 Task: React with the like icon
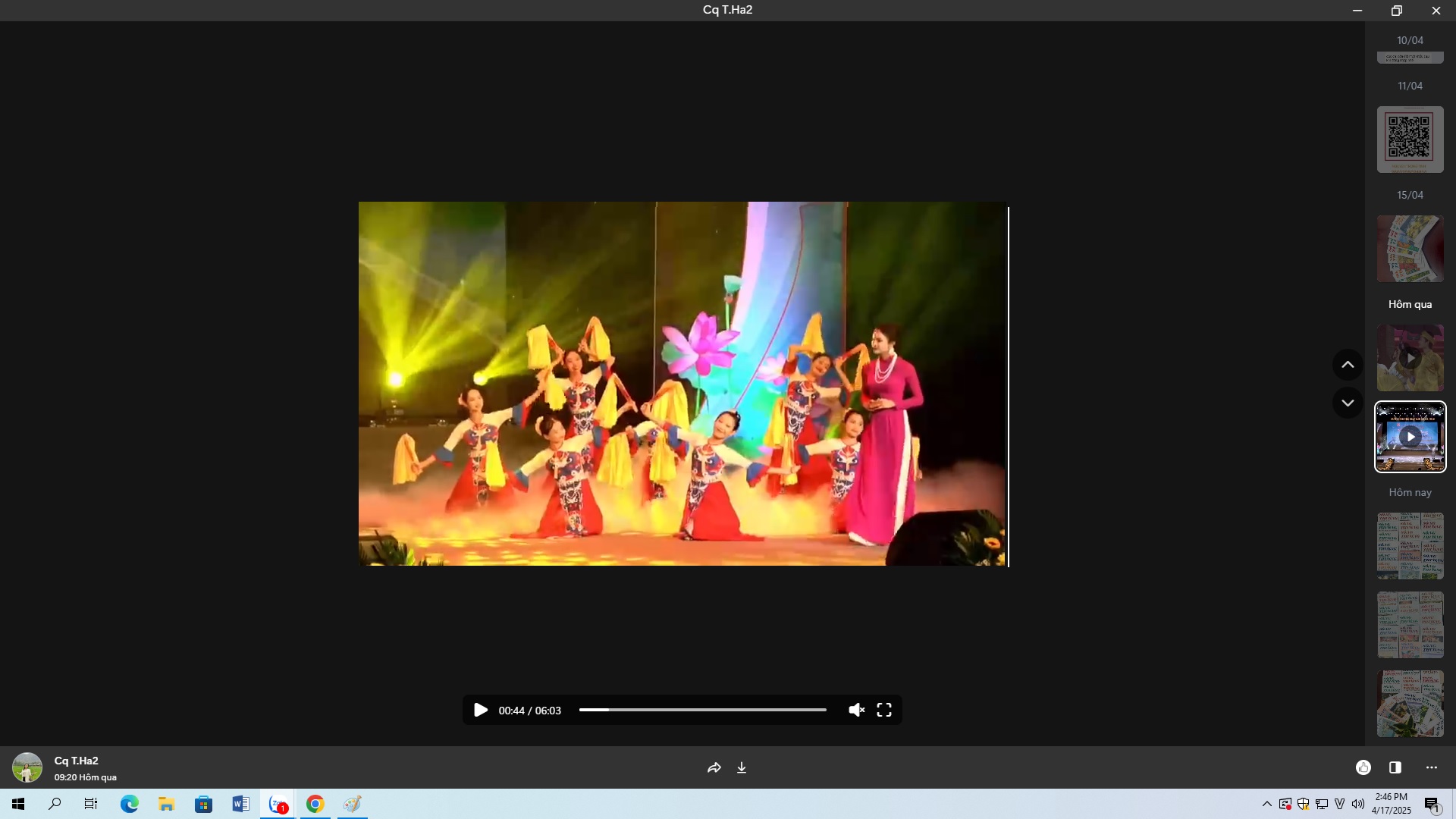(1363, 768)
